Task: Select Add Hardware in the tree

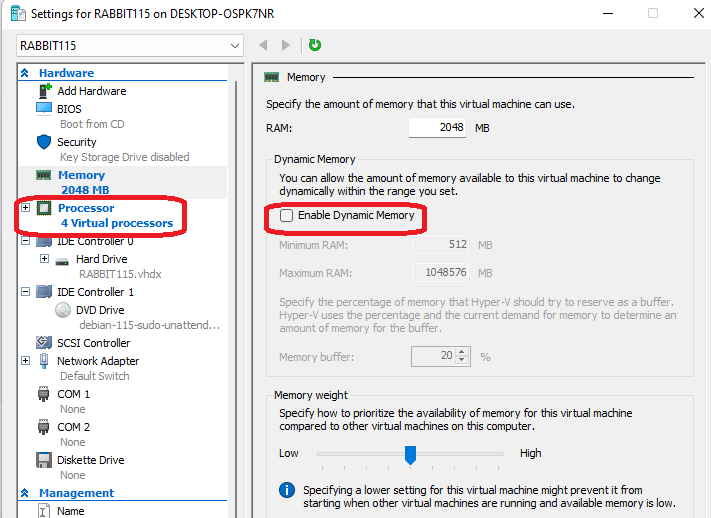Action: 92,91
